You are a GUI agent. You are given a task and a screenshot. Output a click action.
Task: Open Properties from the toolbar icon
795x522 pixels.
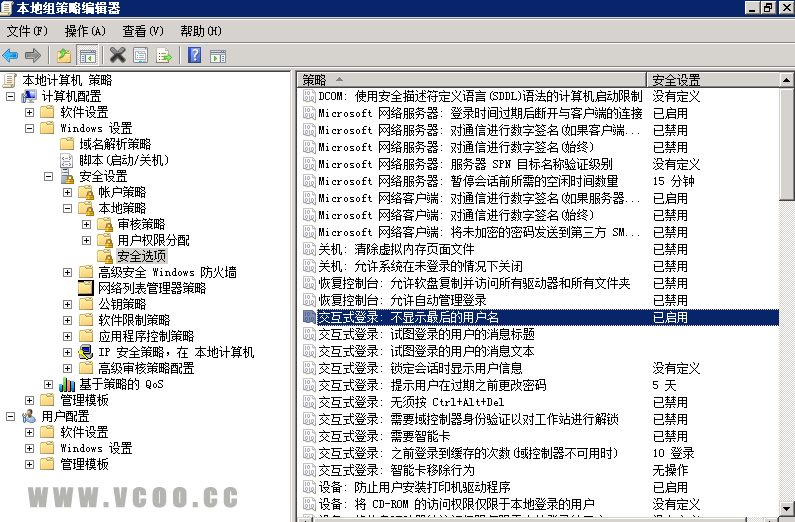coord(141,55)
